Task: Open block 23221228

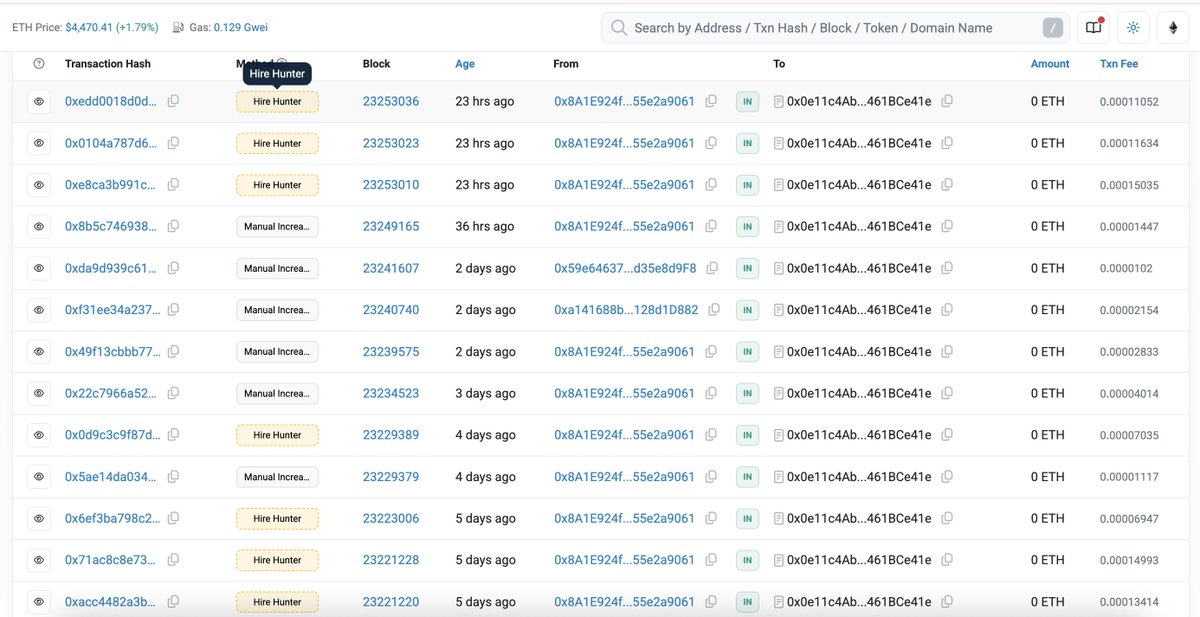Action: click(x=391, y=560)
